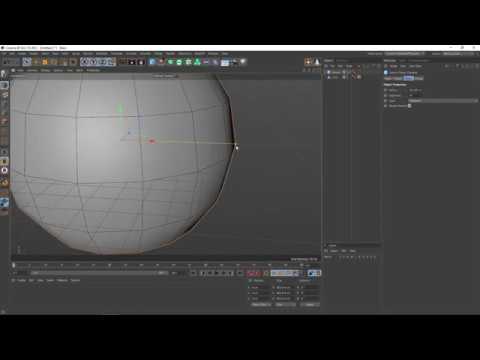The width and height of the screenshot is (480, 360).
Task: Select the Model mode icon in left toolbar
Action: (4, 85)
